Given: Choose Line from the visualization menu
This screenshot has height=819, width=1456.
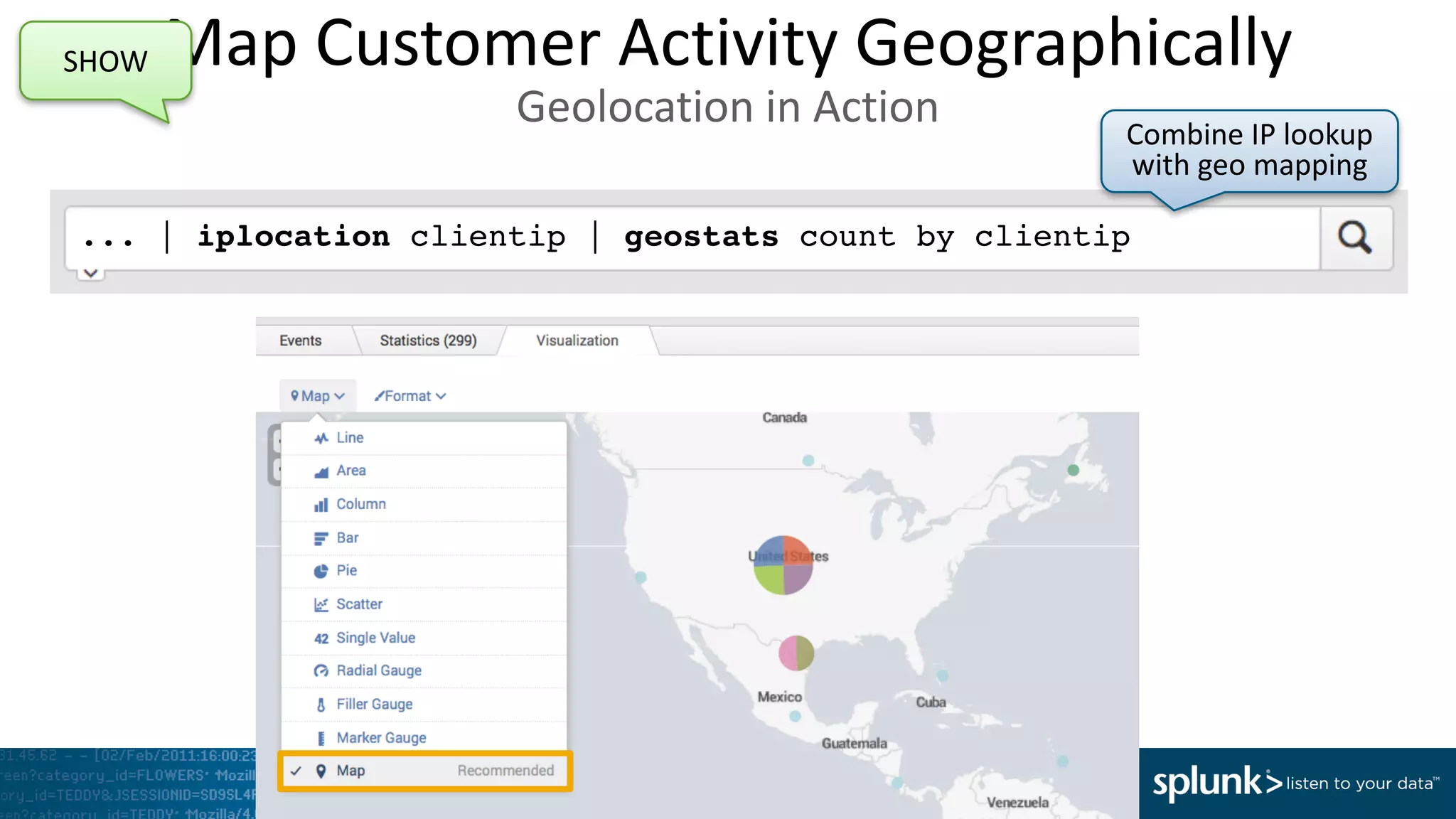Looking at the screenshot, I should click(424, 438).
